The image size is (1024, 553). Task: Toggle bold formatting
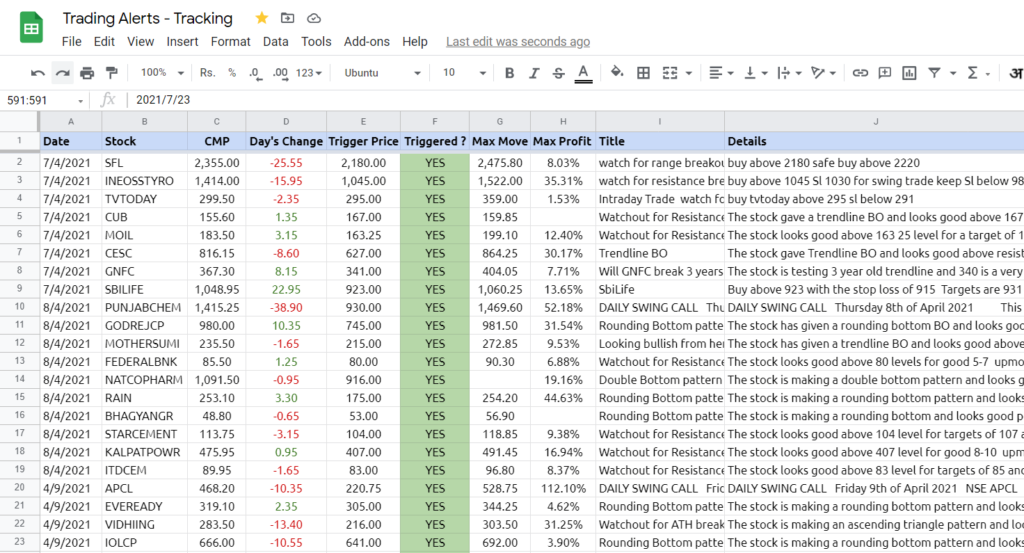509,73
